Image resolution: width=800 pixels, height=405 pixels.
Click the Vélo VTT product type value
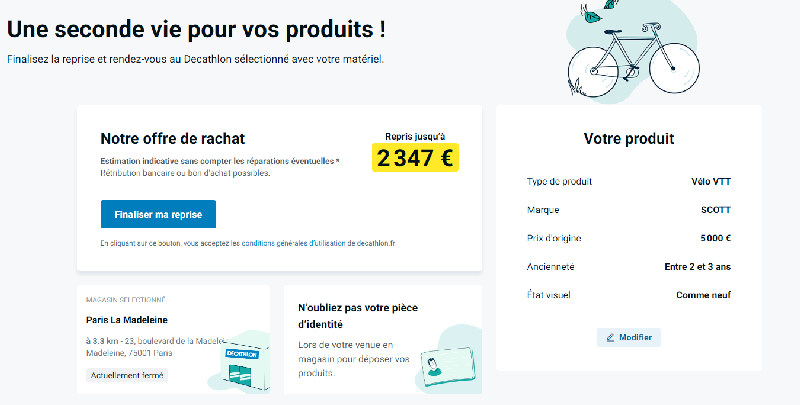711,182
